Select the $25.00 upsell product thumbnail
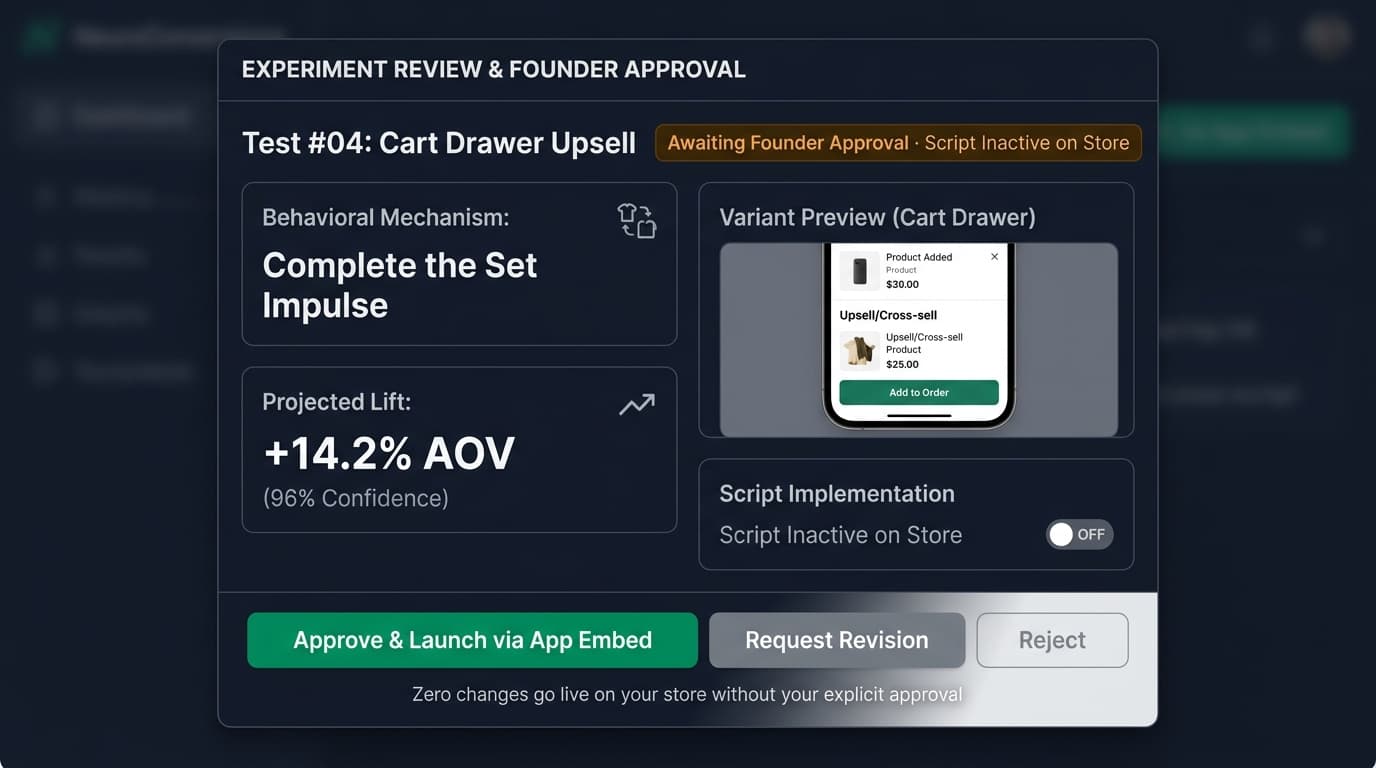 (x=859, y=351)
